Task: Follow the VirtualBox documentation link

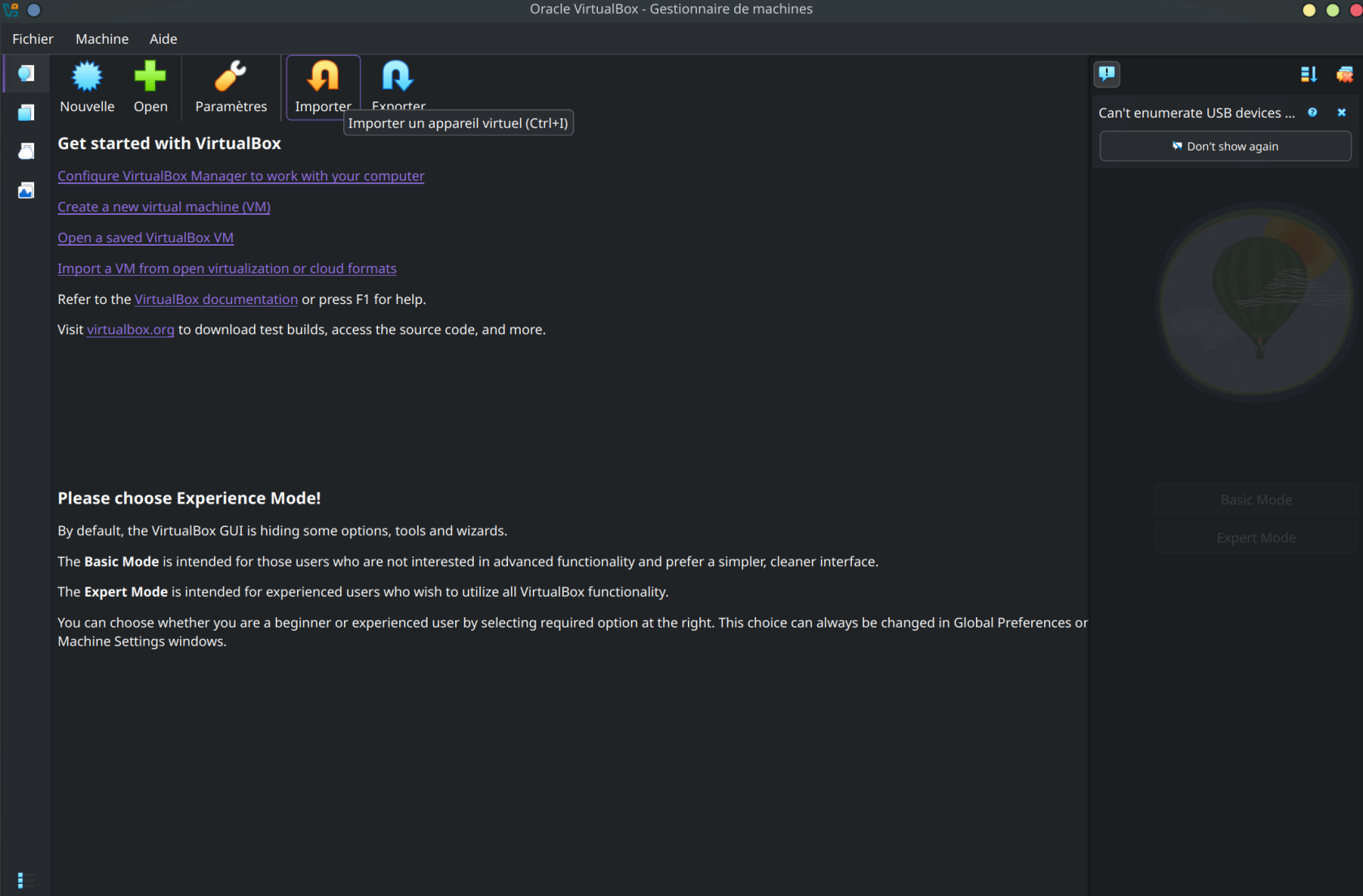Action: coord(216,299)
